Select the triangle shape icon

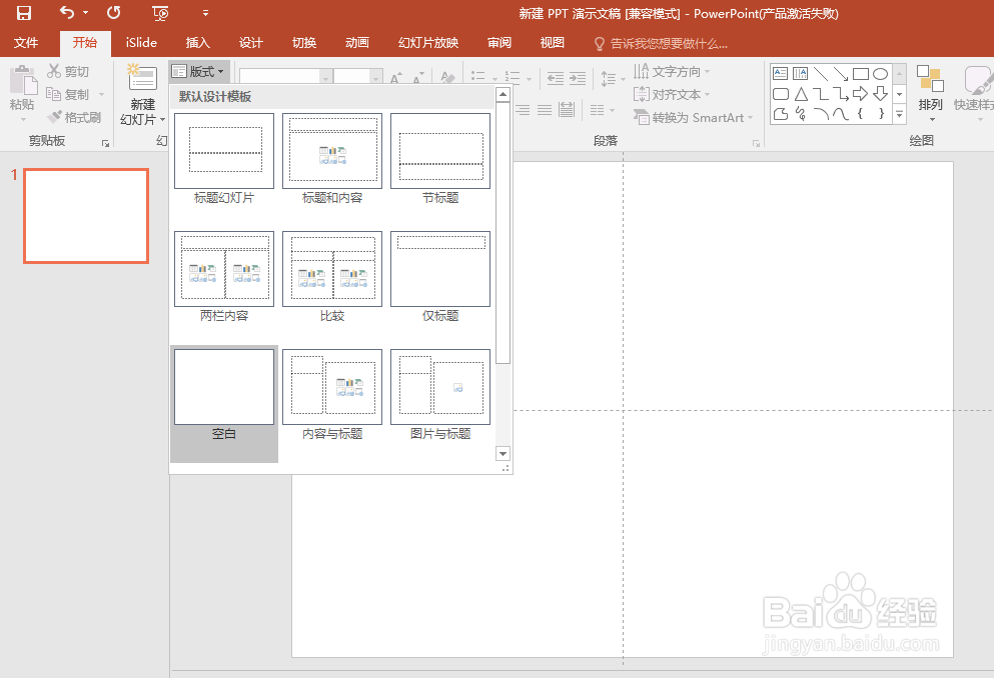(x=801, y=94)
